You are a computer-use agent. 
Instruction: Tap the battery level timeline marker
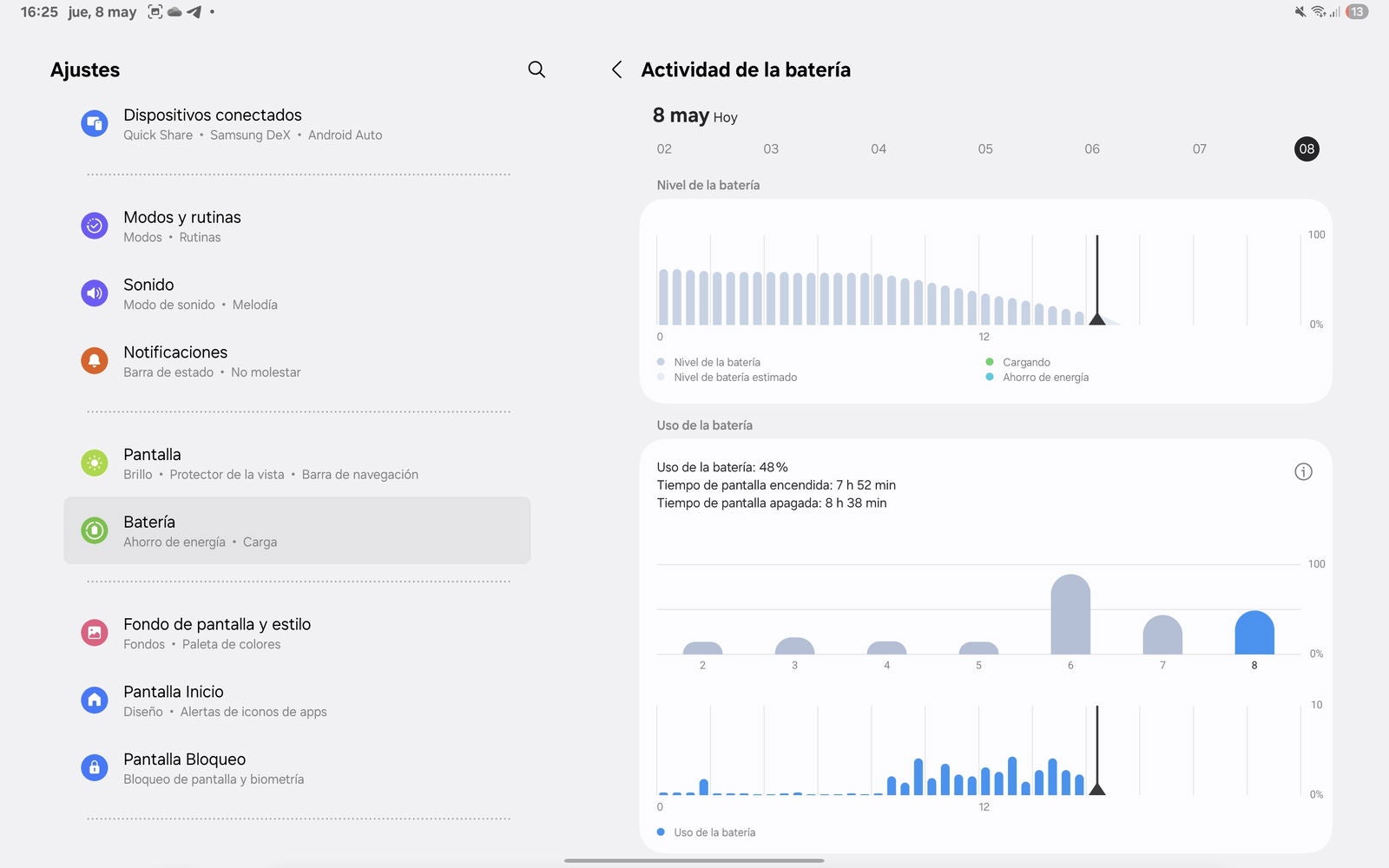pos(1097,318)
